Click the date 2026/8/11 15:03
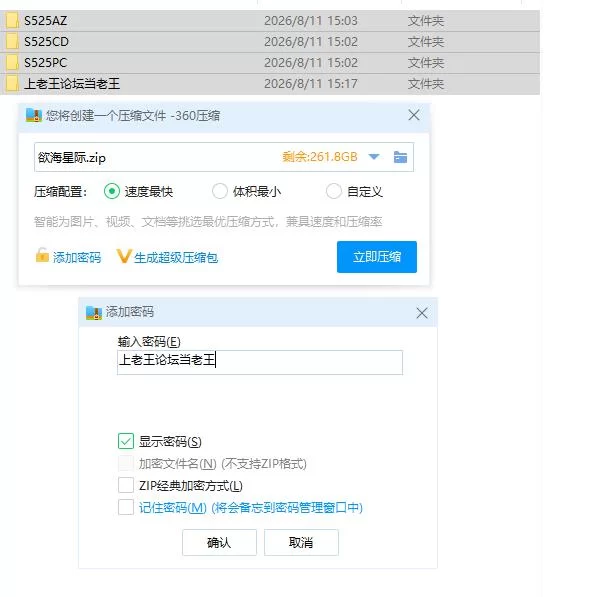Viewport: 597px width, 597px height. pyautogui.click(x=311, y=21)
